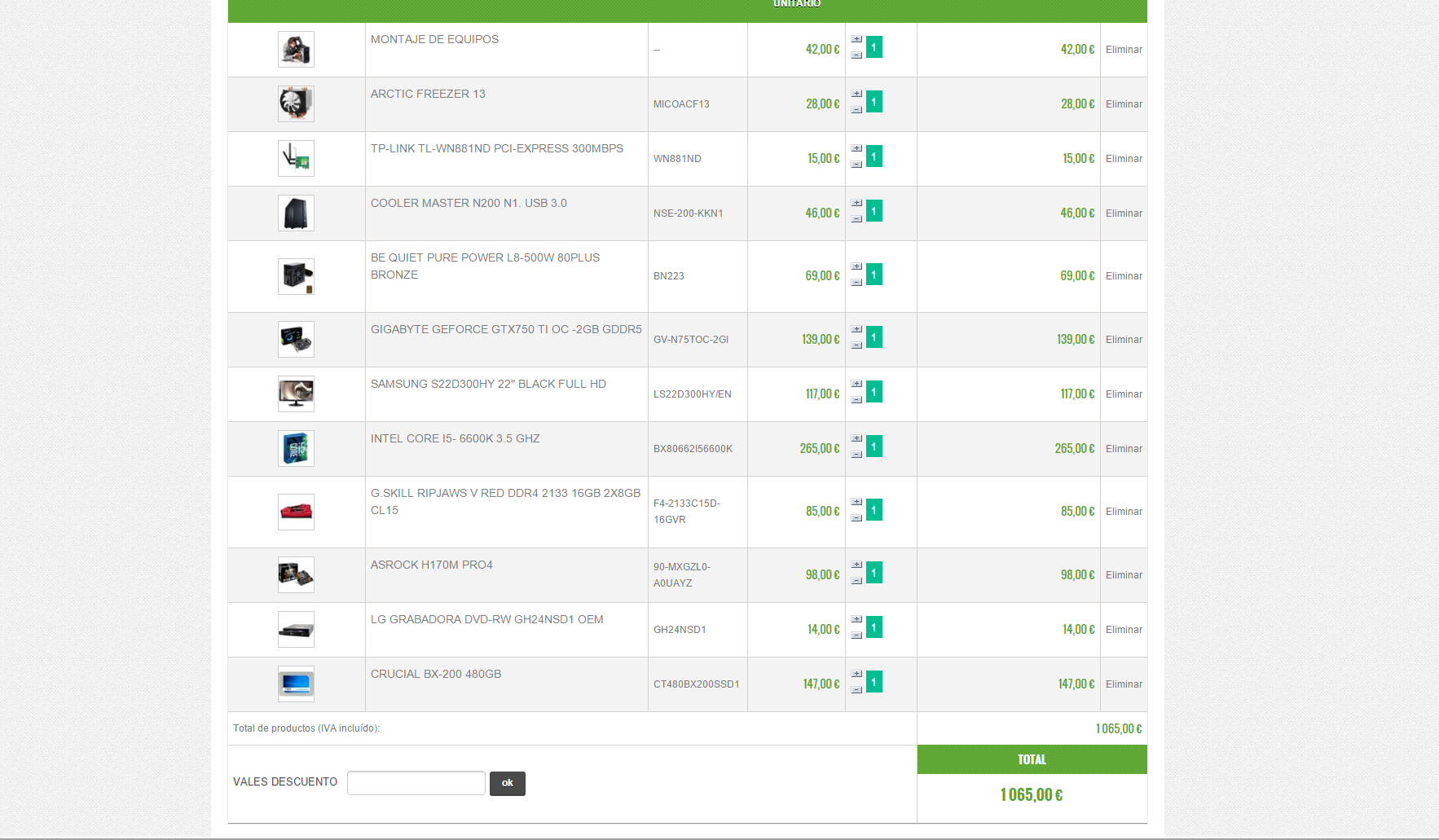1439x840 pixels.
Task: Click Eliminar for LG Grabadora DVD-RW
Action: (1124, 630)
